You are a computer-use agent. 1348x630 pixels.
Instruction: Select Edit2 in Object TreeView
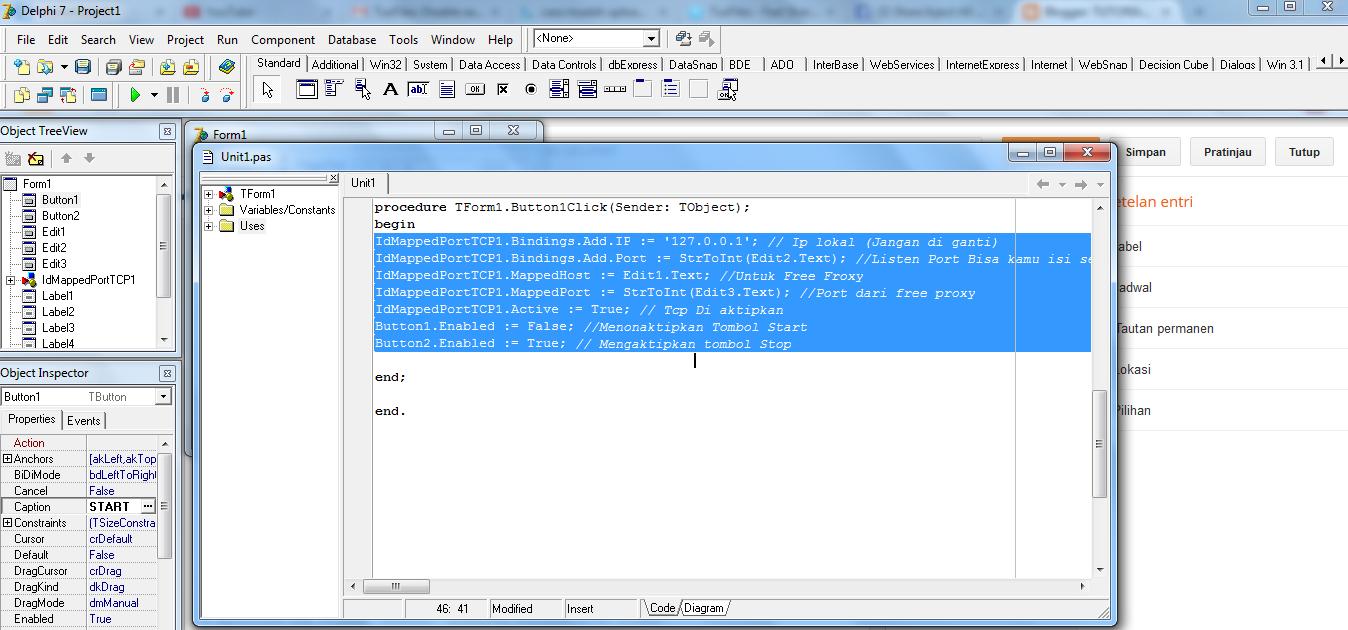(x=54, y=248)
